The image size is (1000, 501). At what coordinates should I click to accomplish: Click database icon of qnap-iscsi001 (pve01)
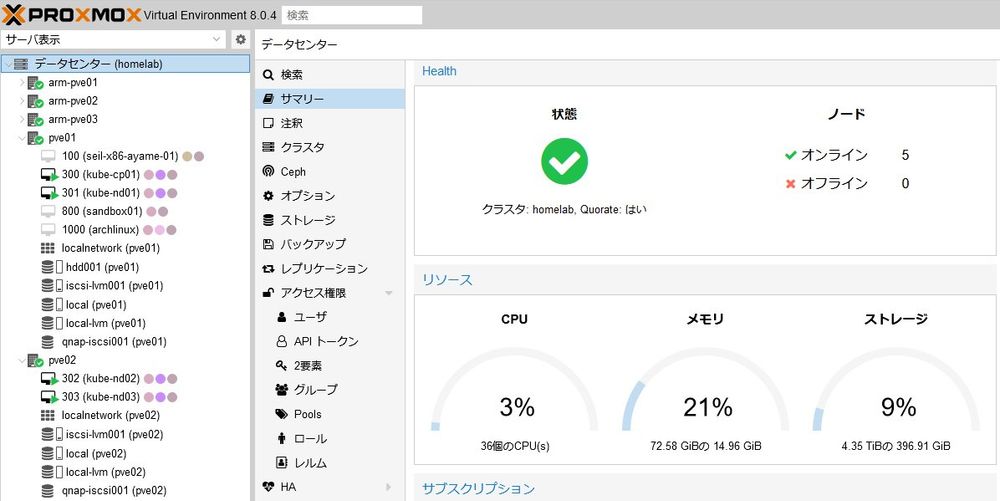[x=48, y=342]
